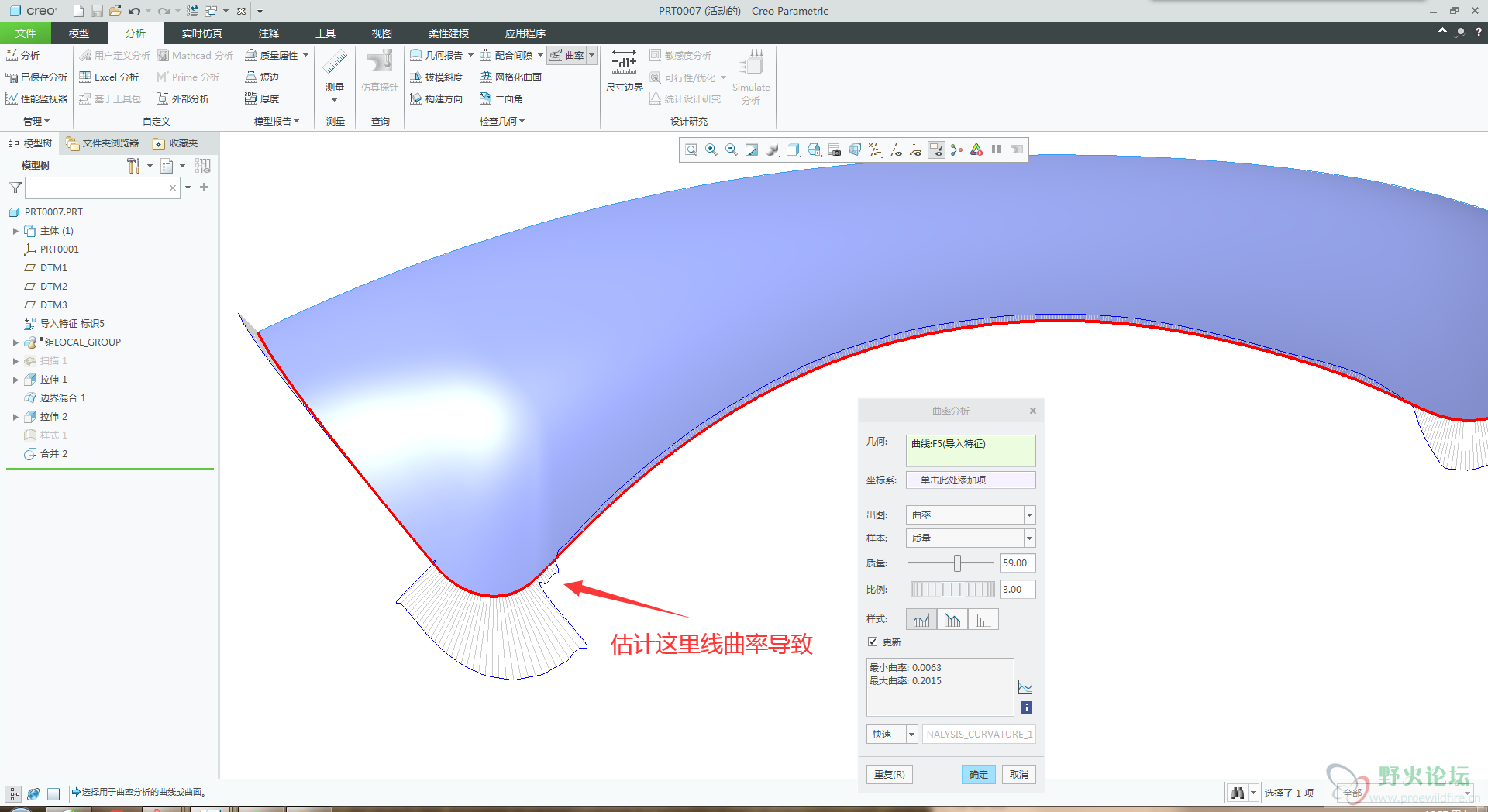Open the curvature graph icon in dialog
This screenshot has height=812, width=1488.
pos(1025,688)
